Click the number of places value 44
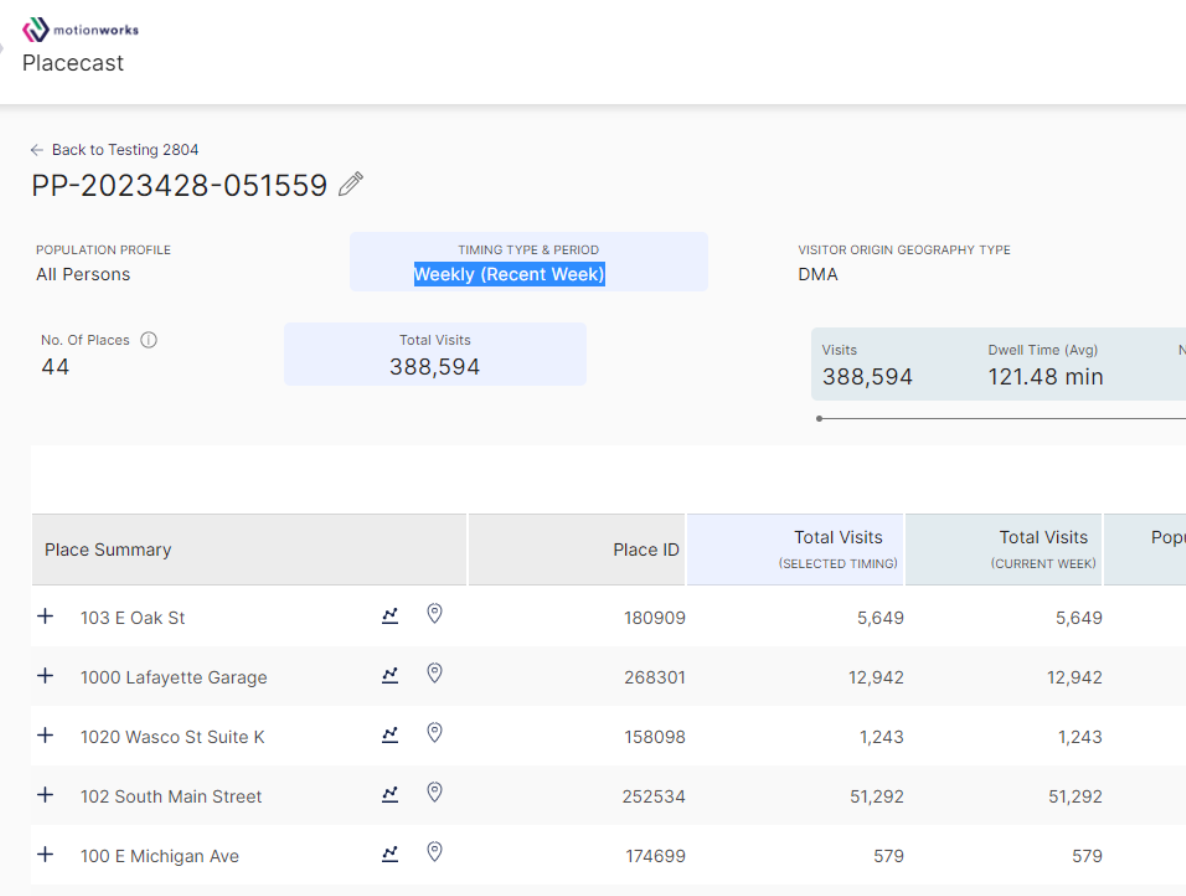This screenshot has width=1186, height=896. click(x=55, y=367)
